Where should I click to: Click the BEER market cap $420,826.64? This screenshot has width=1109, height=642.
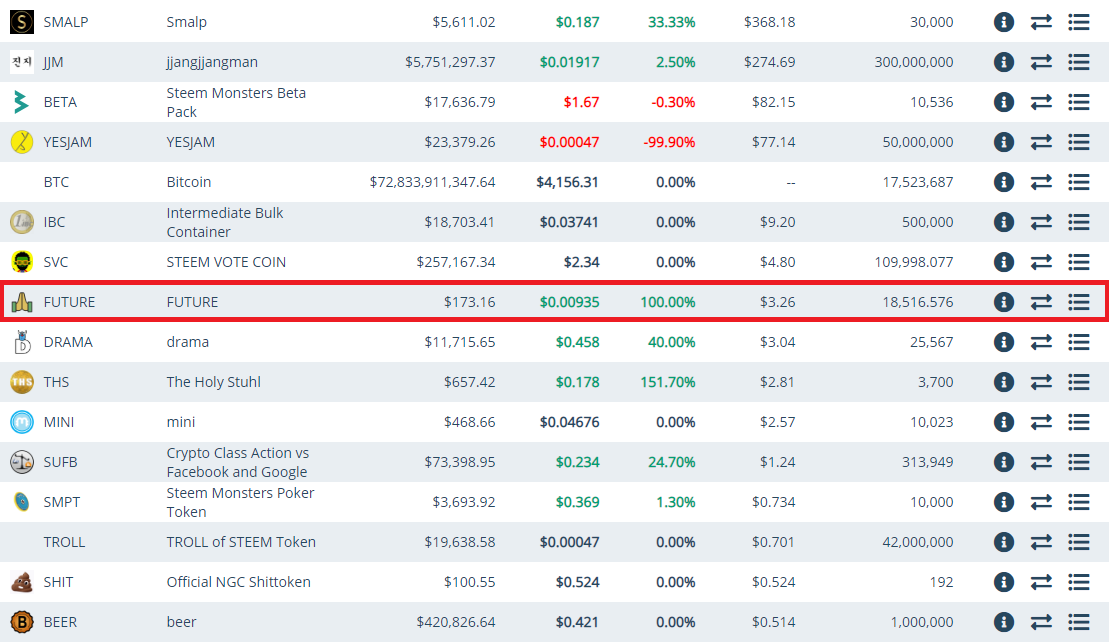point(455,622)
